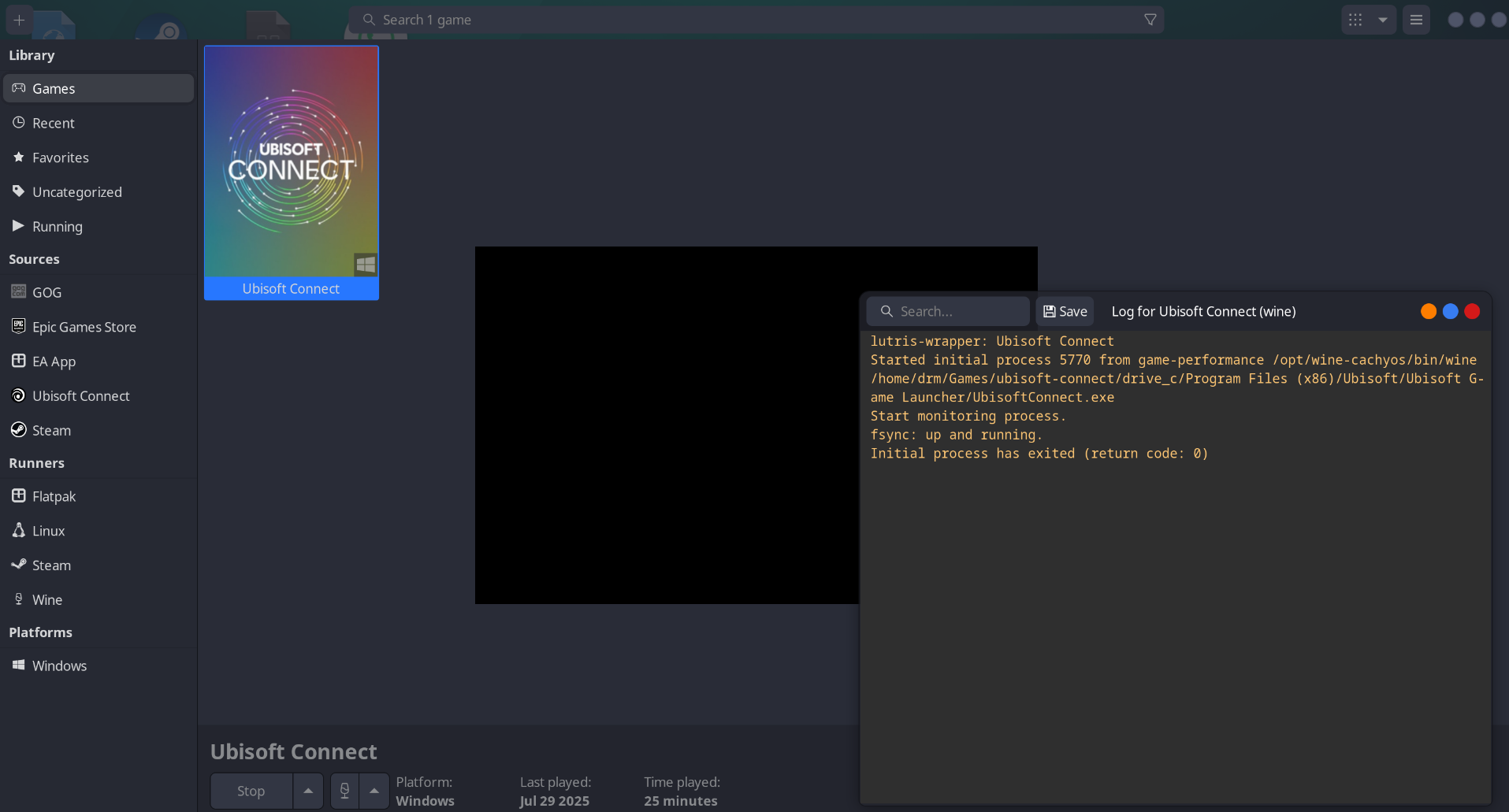Click the Steam source entry
This screenshot has width=1509, height=812.
tap(51, 430)
